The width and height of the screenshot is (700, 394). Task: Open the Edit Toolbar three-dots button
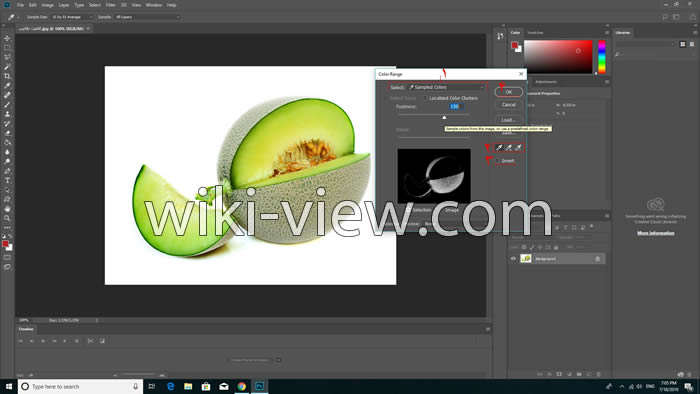(7, 228)
